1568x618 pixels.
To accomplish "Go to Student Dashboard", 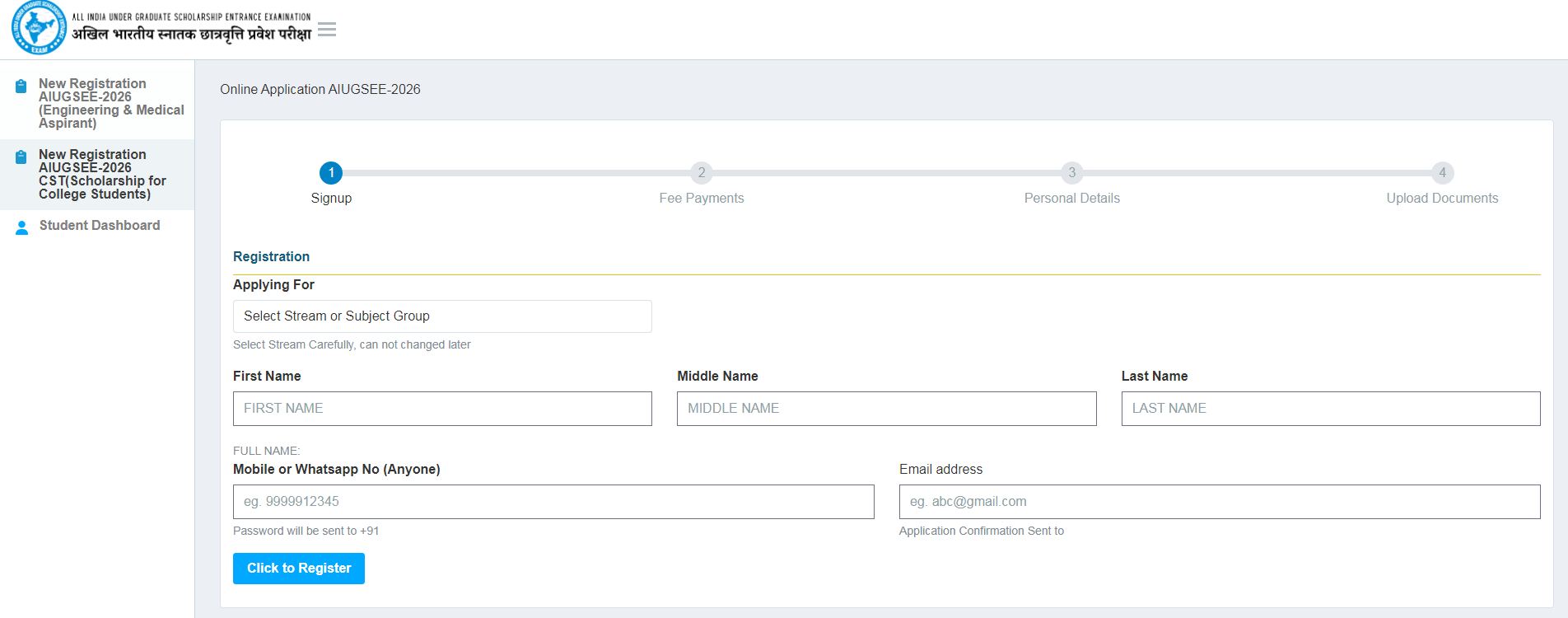I will pos(100,226).
